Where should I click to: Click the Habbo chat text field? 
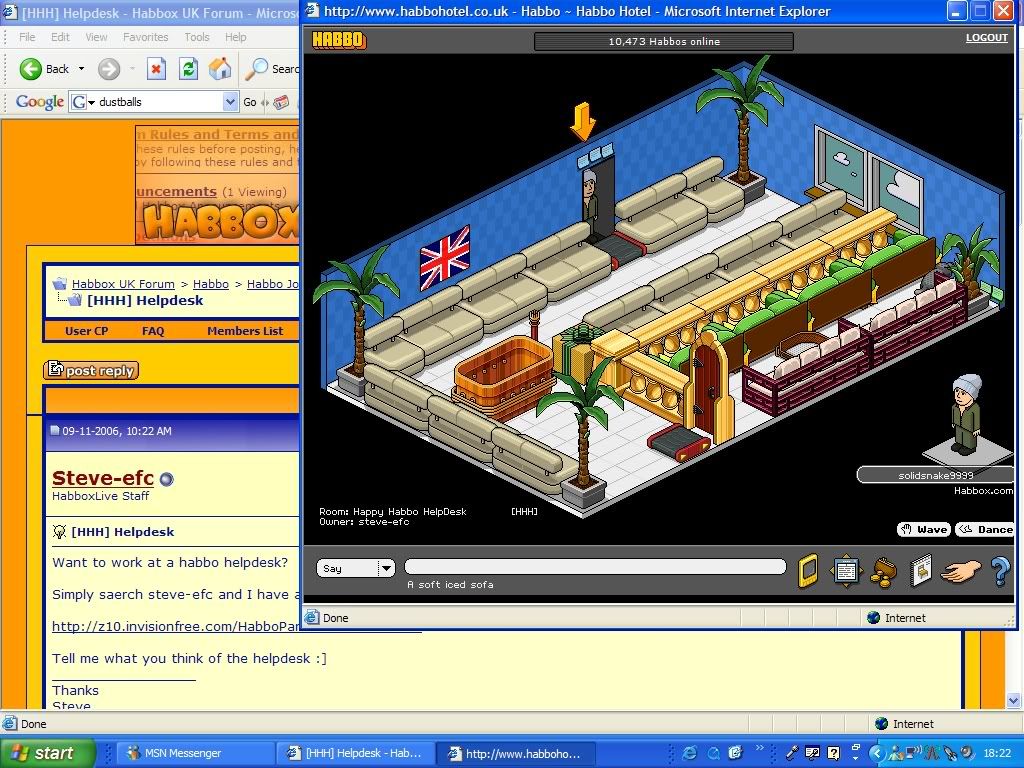(x=595, y=567)
